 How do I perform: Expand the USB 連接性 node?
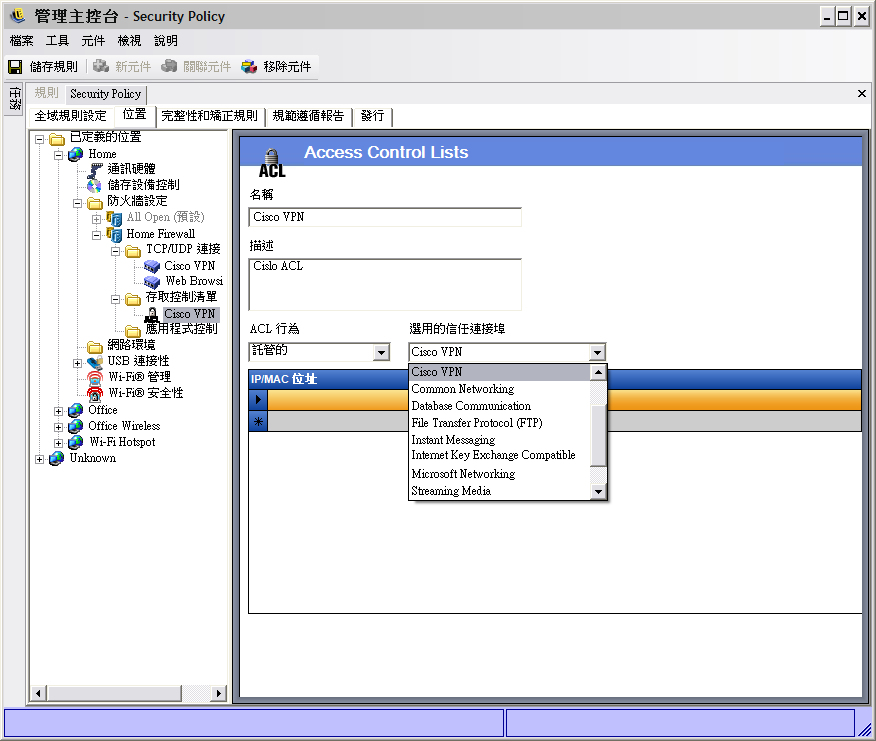pyautogui.click(x=77, y=363)
